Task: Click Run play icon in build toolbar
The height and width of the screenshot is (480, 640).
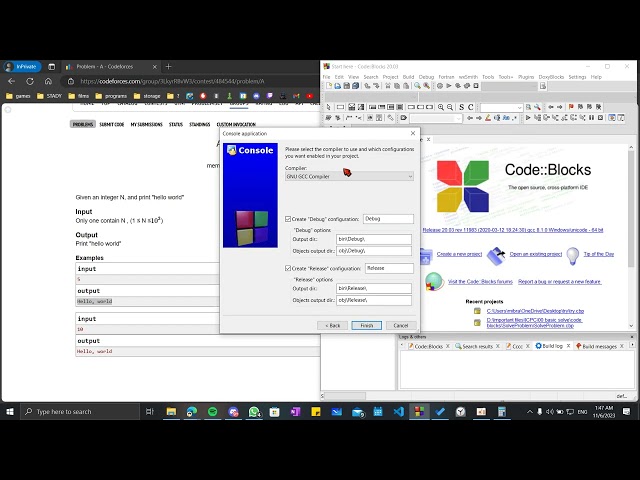Action: coord(449,86)
